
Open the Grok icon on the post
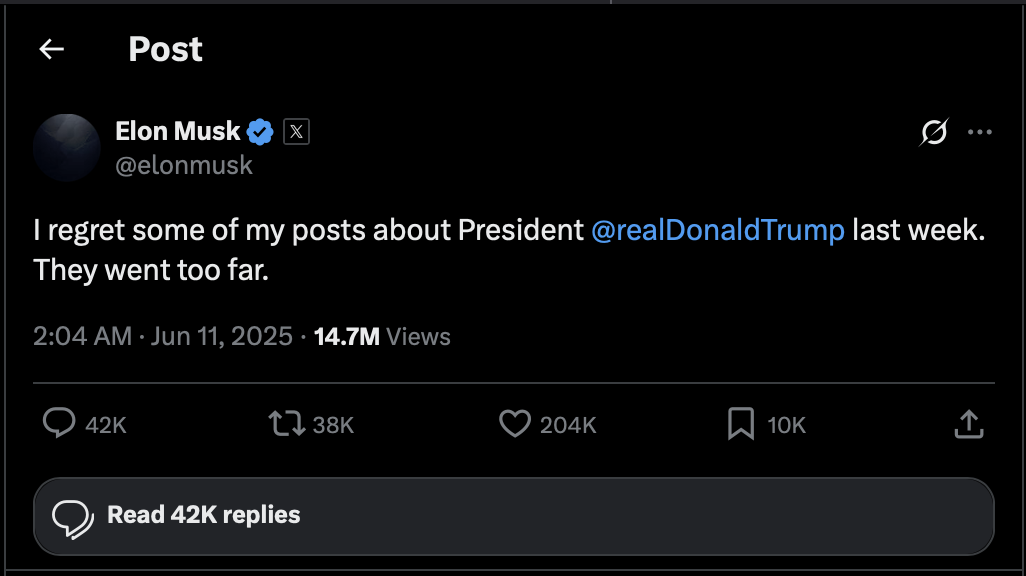point(934,132)
